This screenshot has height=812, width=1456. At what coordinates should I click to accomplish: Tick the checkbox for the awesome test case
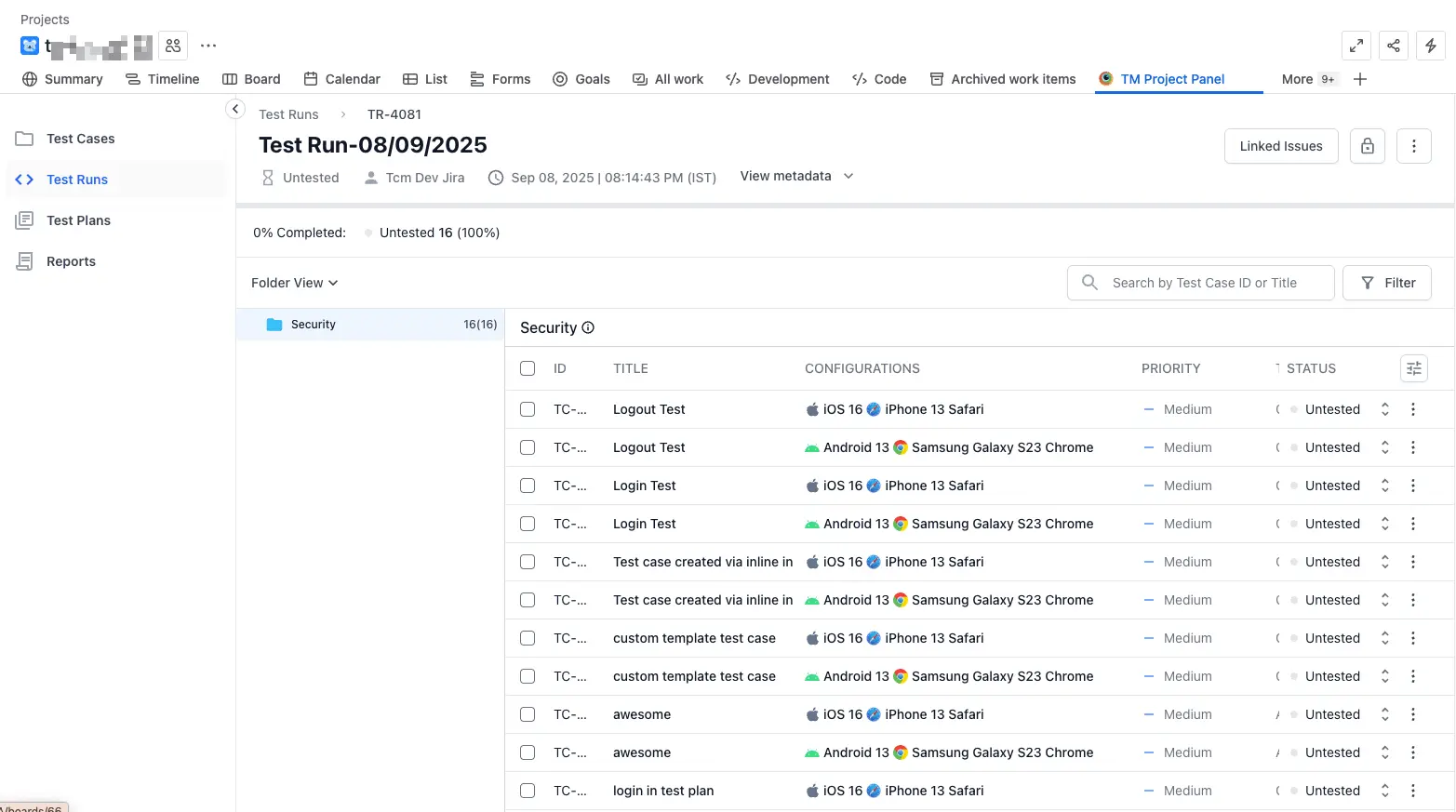pyautogui.click(x=528, y=714)
